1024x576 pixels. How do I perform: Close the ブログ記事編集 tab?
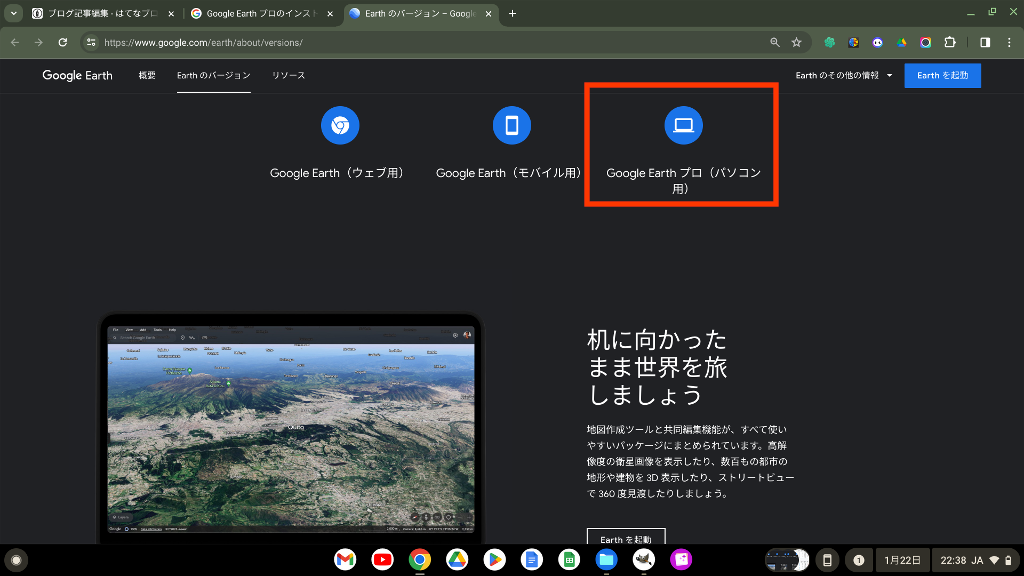[x=171, y=14]
